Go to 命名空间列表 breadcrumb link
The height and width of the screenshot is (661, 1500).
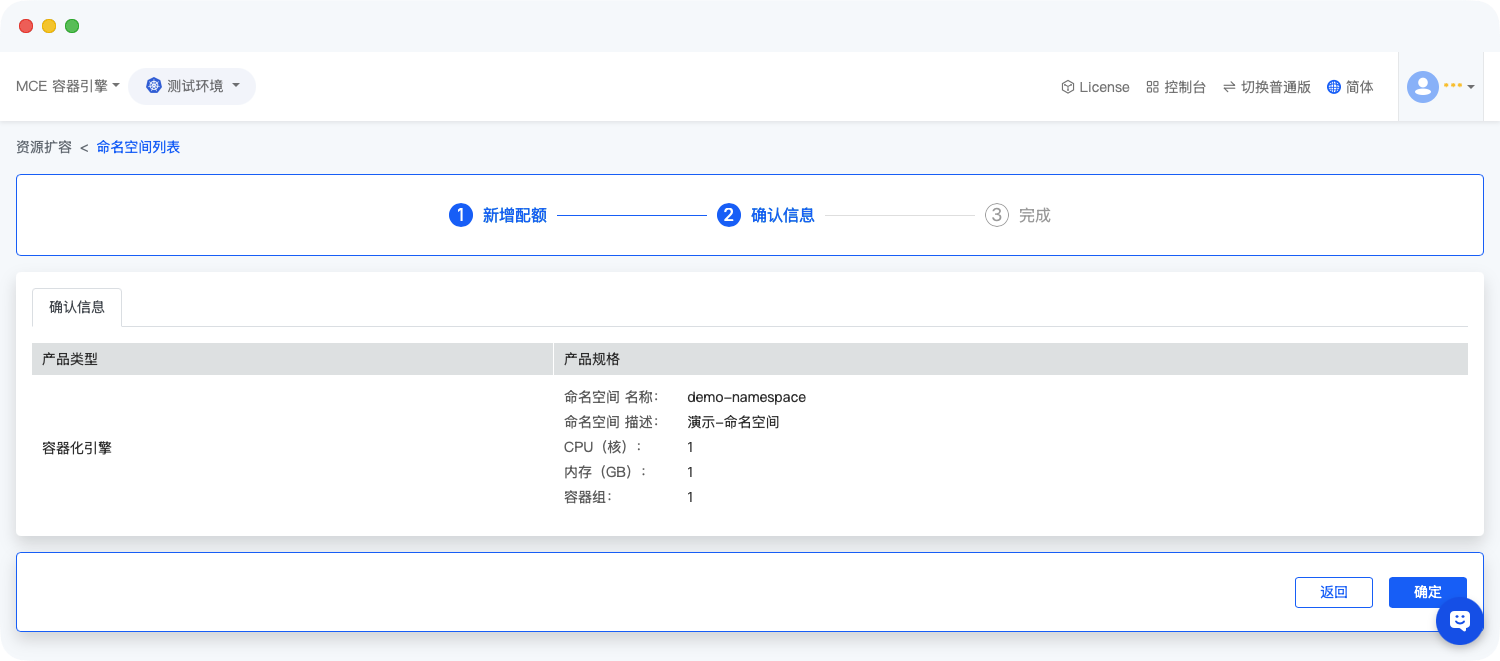tap(138, 147)
